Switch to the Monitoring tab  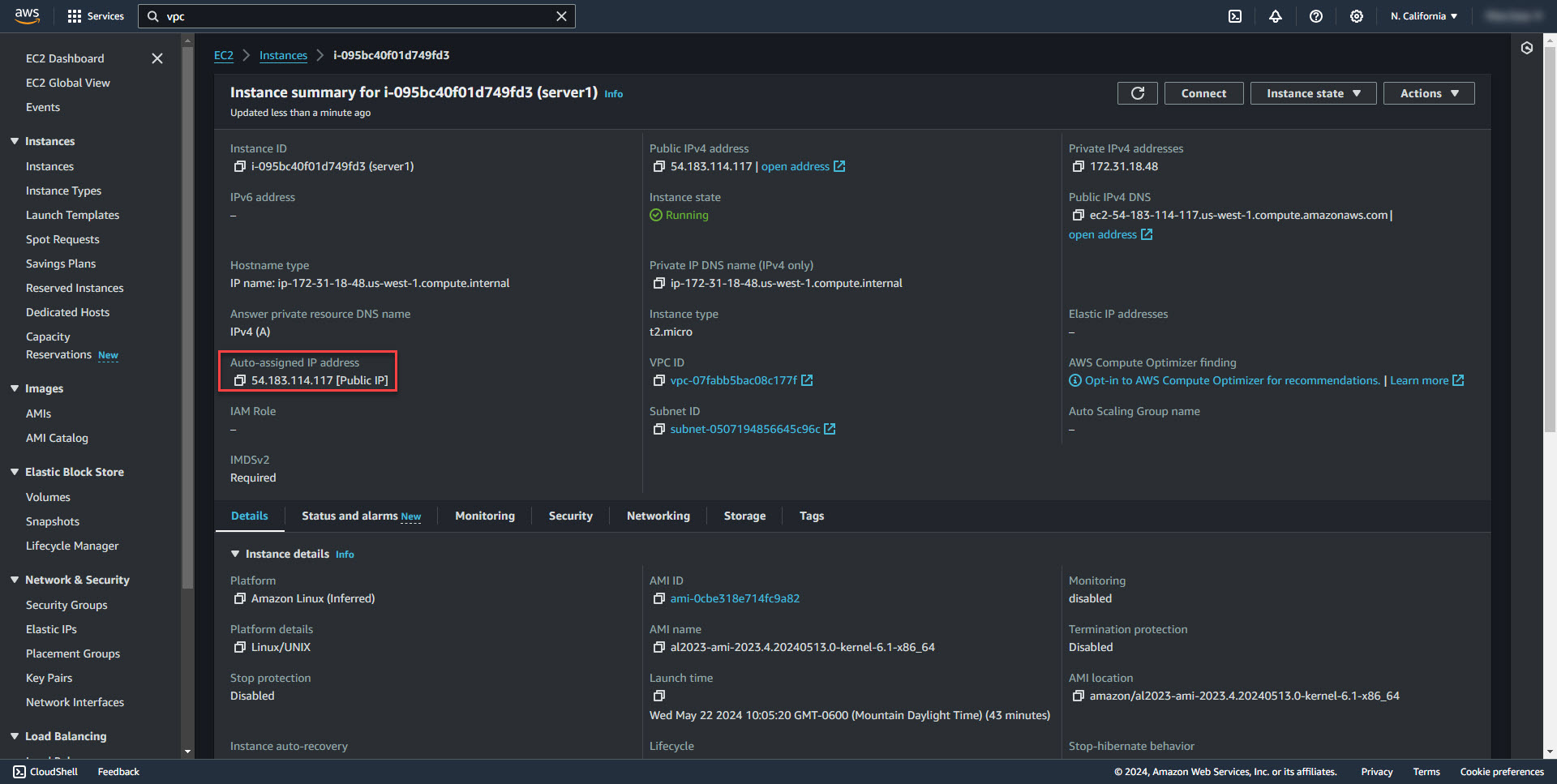point(485,516)
